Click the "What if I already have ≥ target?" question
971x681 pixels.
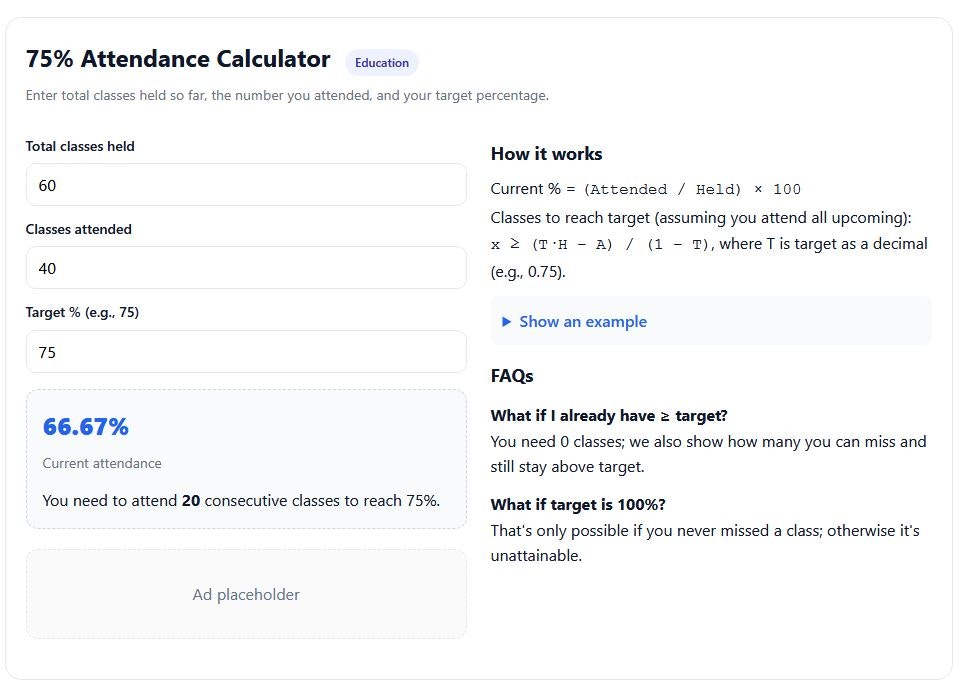click(x=613, y=415)
